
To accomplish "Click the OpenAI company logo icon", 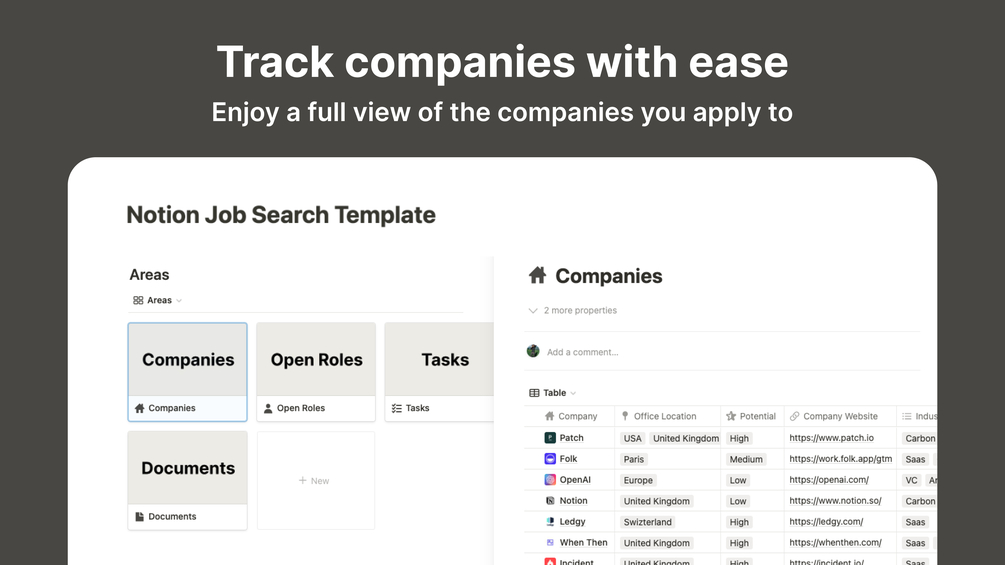I will point(550,480).
